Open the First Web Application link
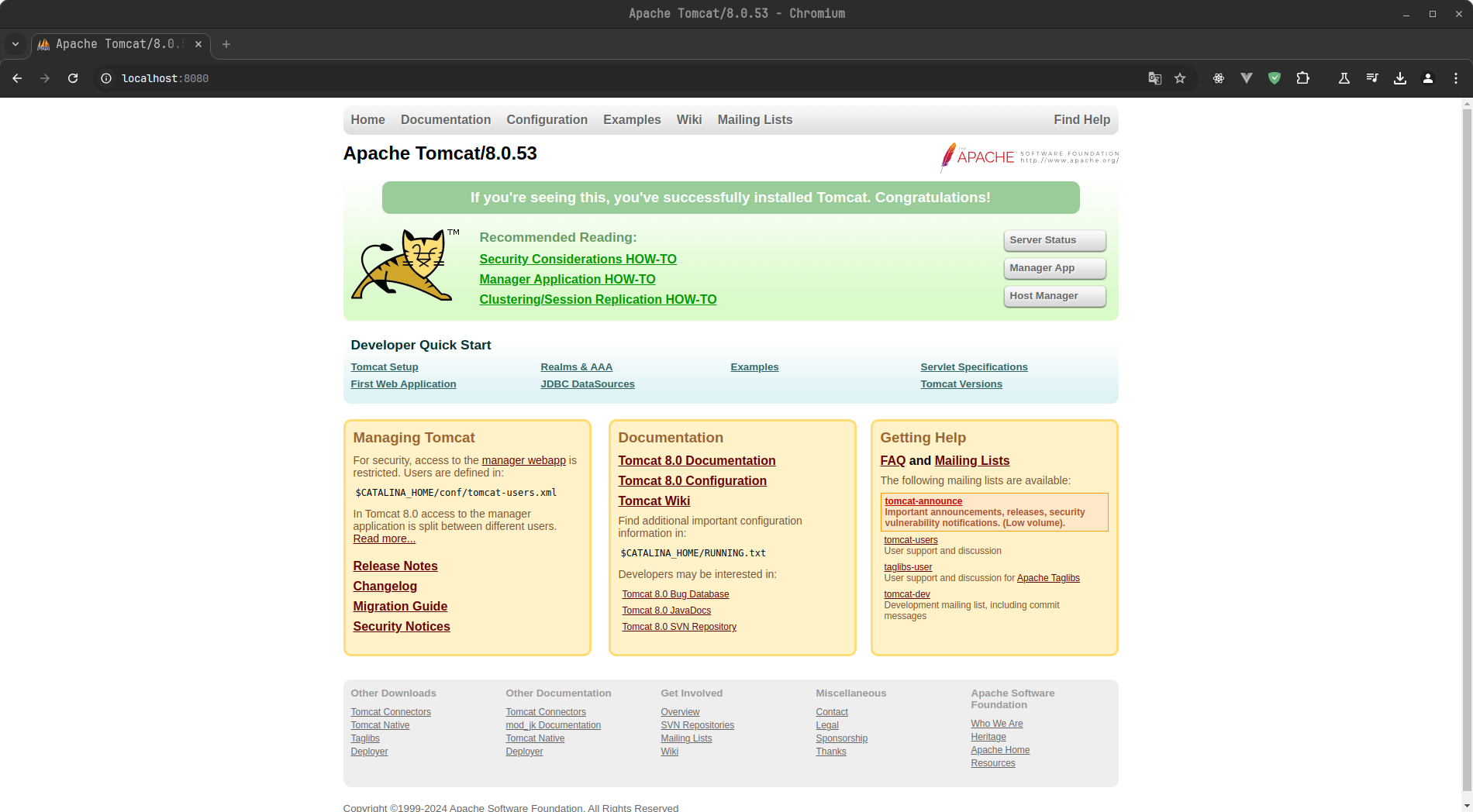The width and height of the screenshot is (1473, 812). point(403,384)
